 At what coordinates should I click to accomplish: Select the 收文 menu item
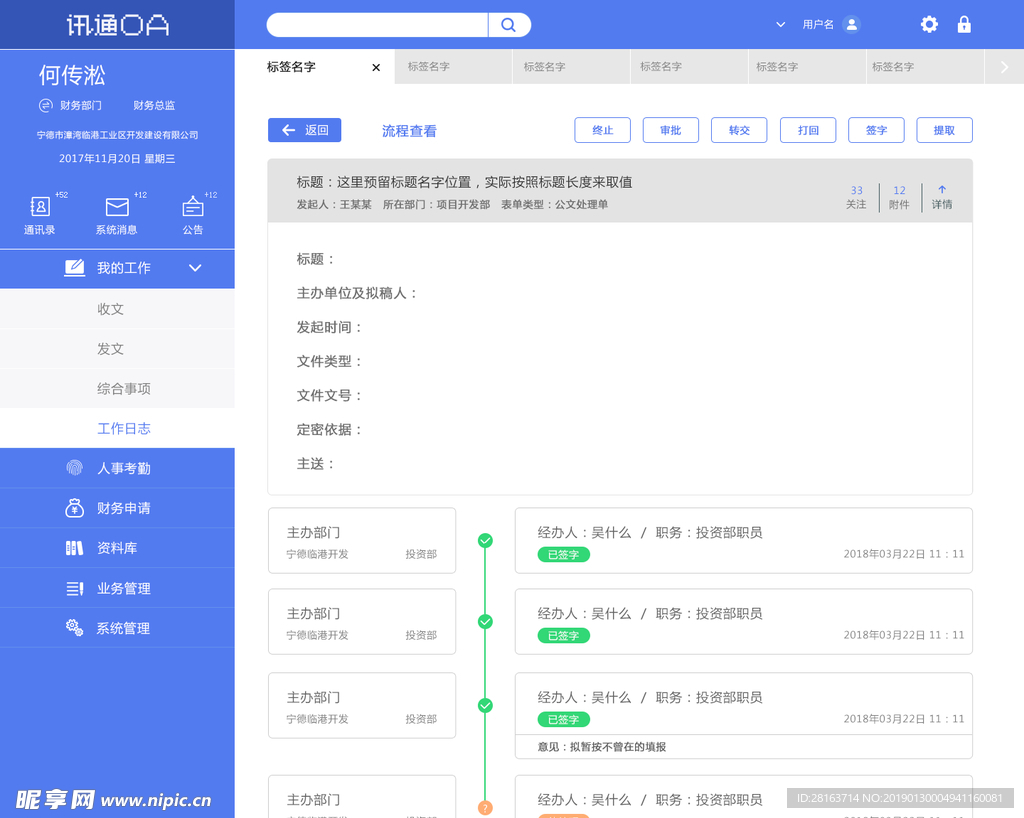118,309
